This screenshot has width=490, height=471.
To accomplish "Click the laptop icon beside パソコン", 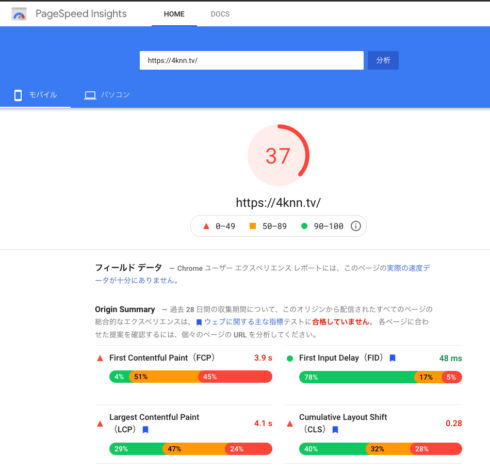I will click(90, 95).
